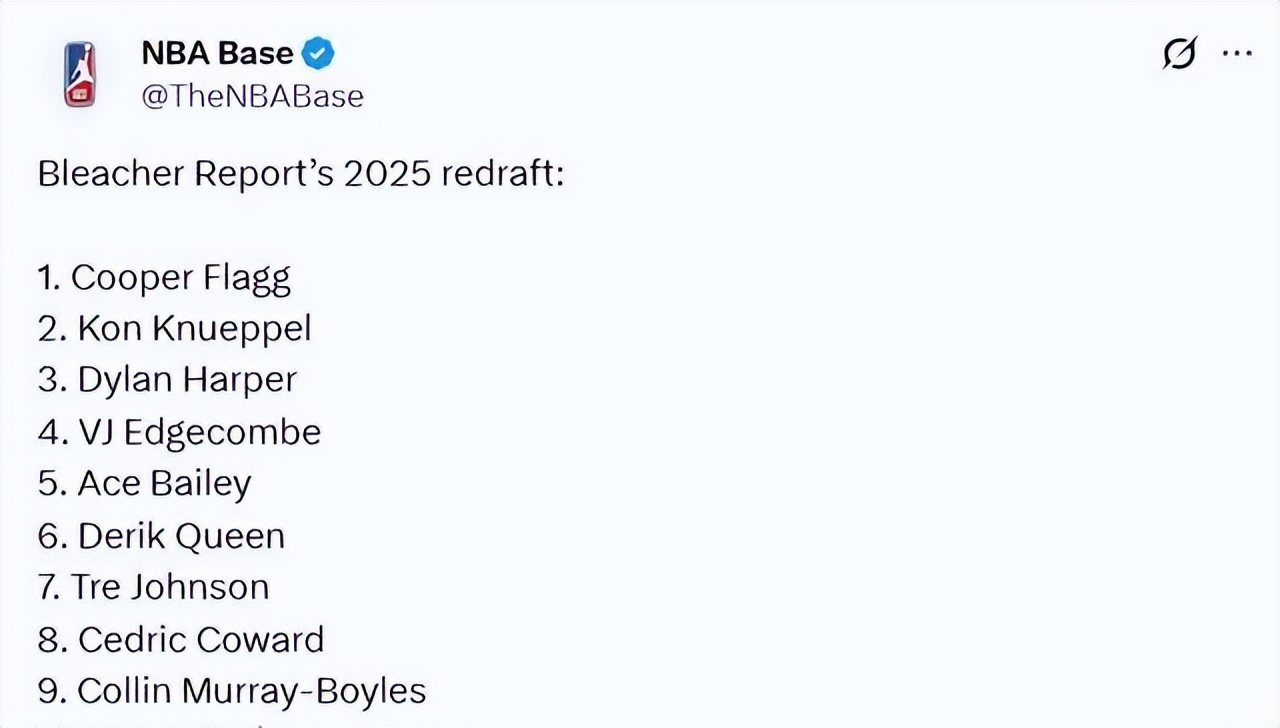Click the Grok slashed-circle icon
This screenshot has width=1280, height=728.
click(x=1180, y=54)
